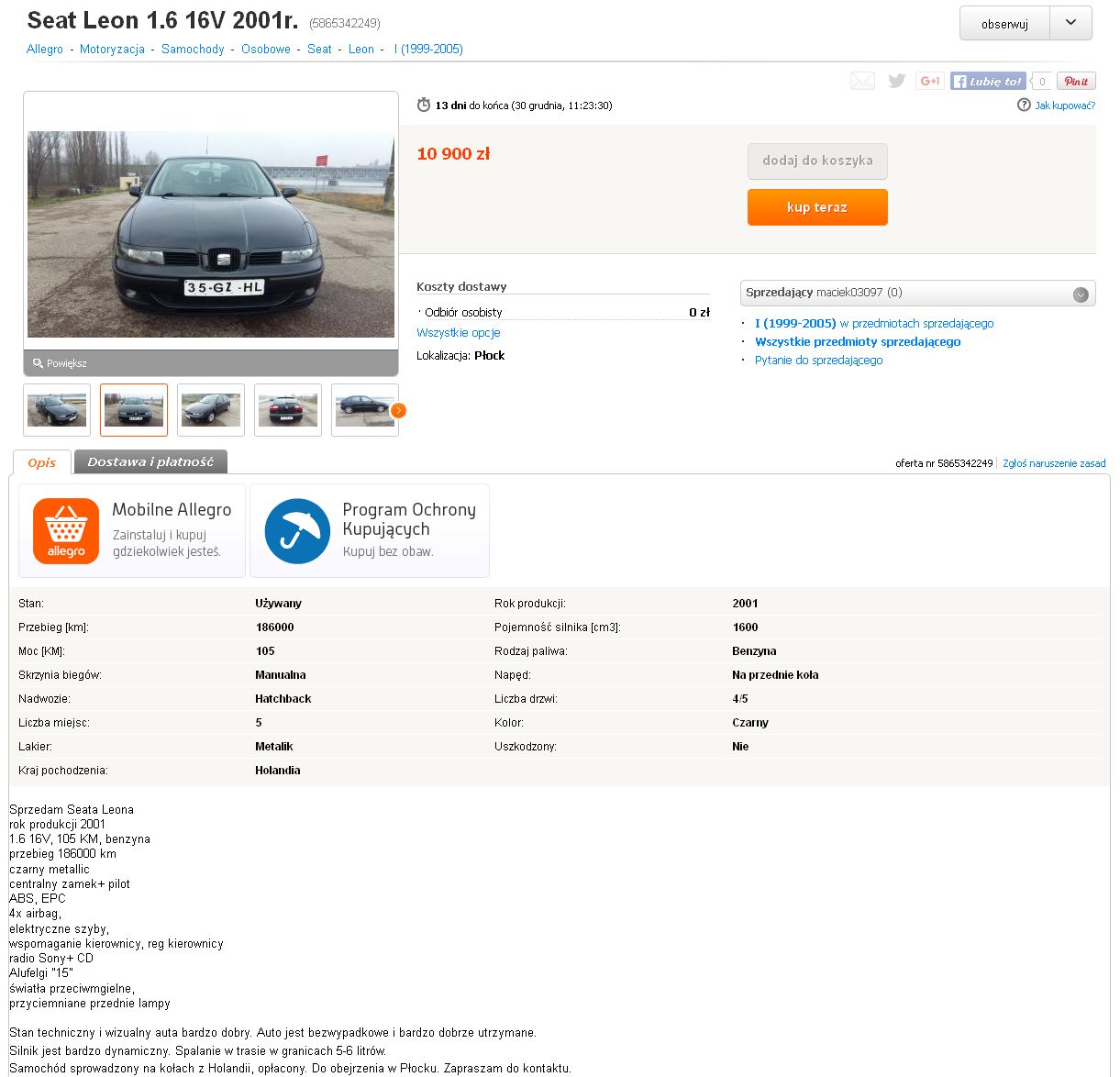Pin the listing with Pinit icon
Screen dimensions: 1120x1077
click(1076, 81)
